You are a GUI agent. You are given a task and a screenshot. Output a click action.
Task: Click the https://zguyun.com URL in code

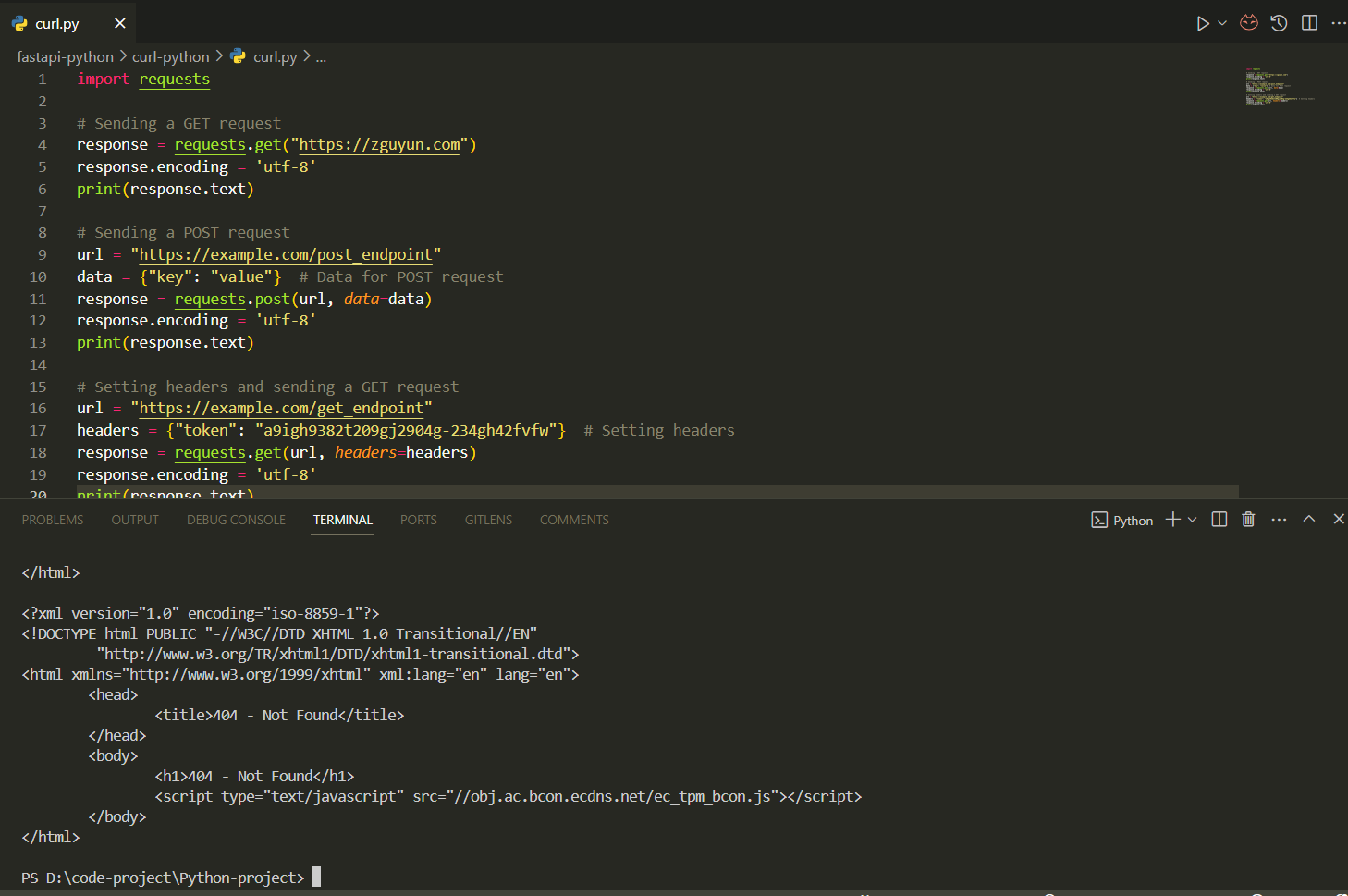(379, 144)
